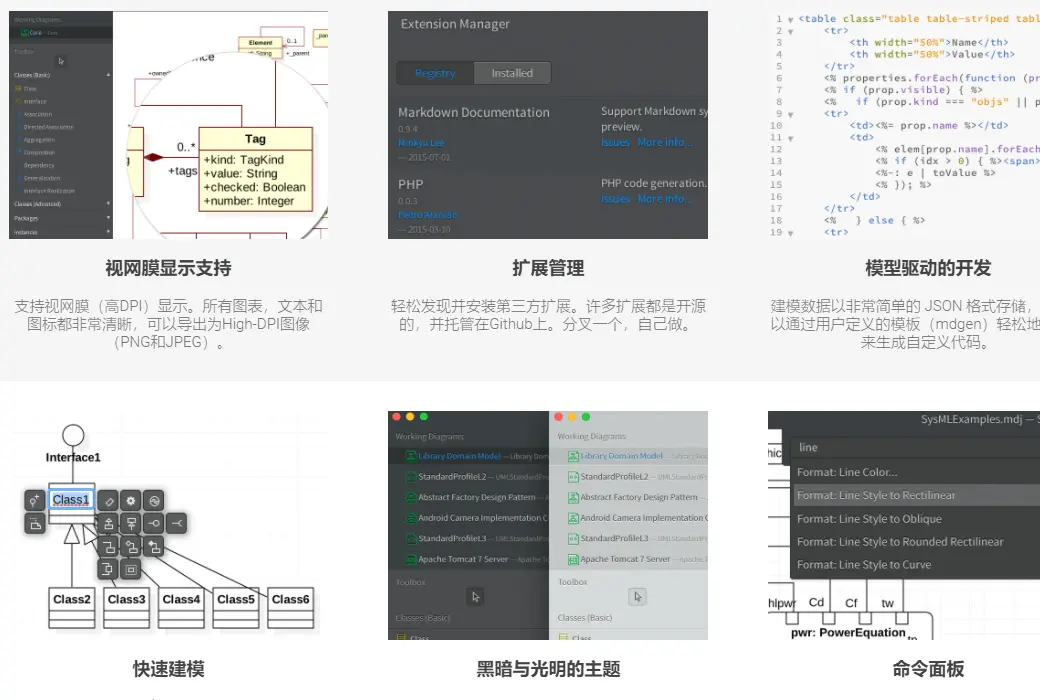Click the '扩展管理' heading

coord(548,268)
